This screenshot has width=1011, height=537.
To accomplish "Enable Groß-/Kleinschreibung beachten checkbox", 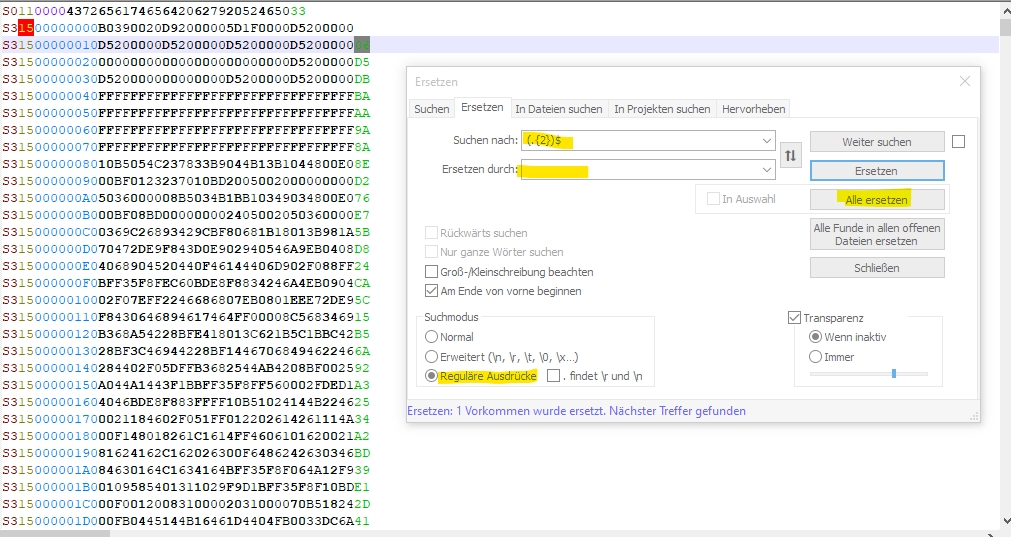I will (x=432, y=272).
